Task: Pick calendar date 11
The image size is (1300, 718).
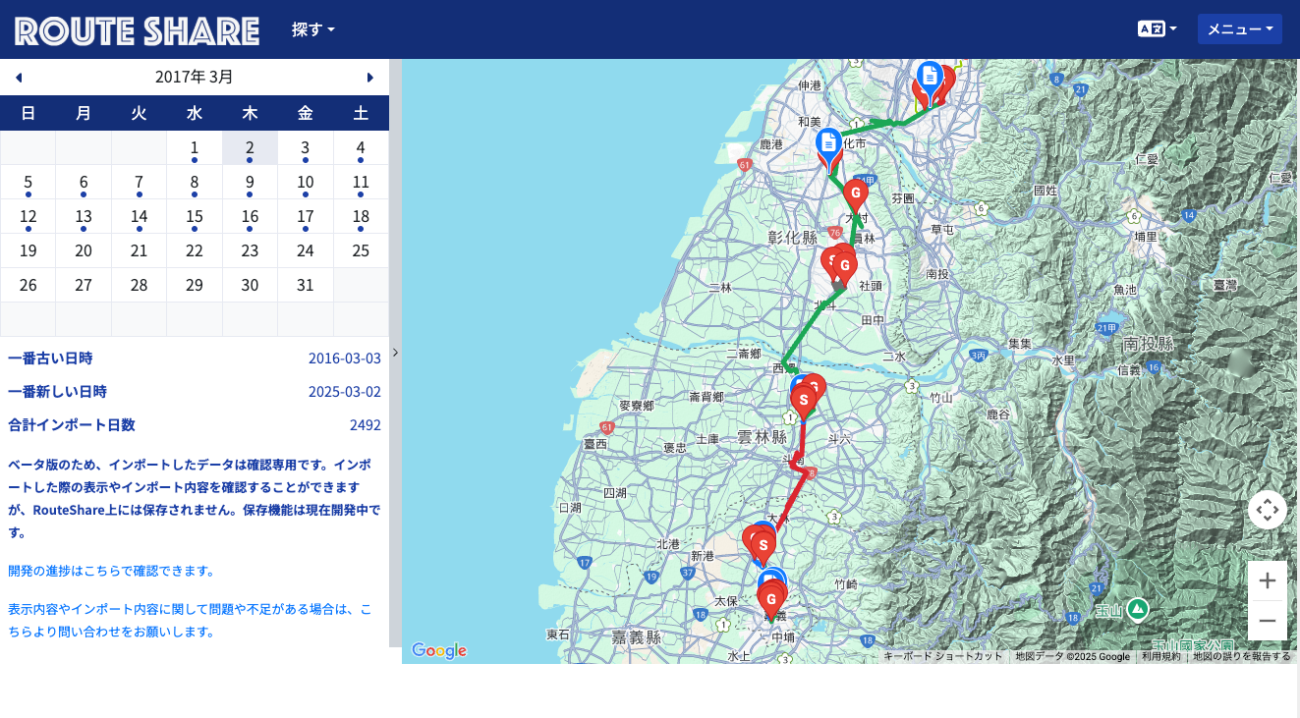Action: point(361,182)
